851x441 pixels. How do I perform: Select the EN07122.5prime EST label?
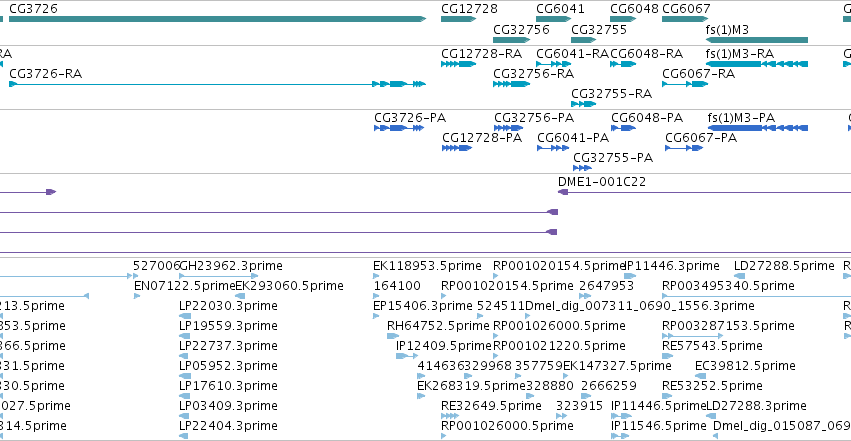click(185, 286)
